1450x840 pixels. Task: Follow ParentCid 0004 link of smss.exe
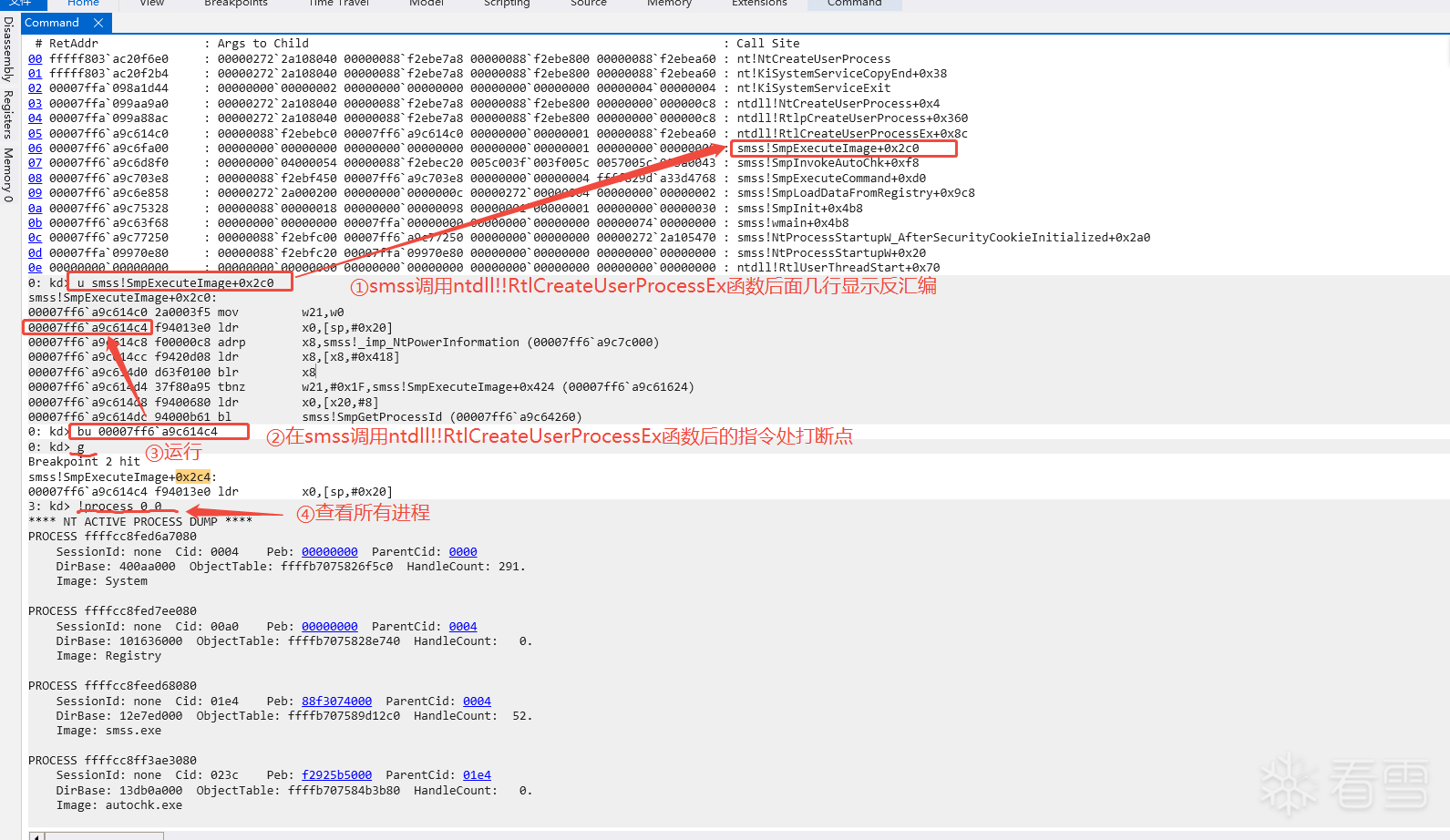pyautogui.click(x=477, y=702)
